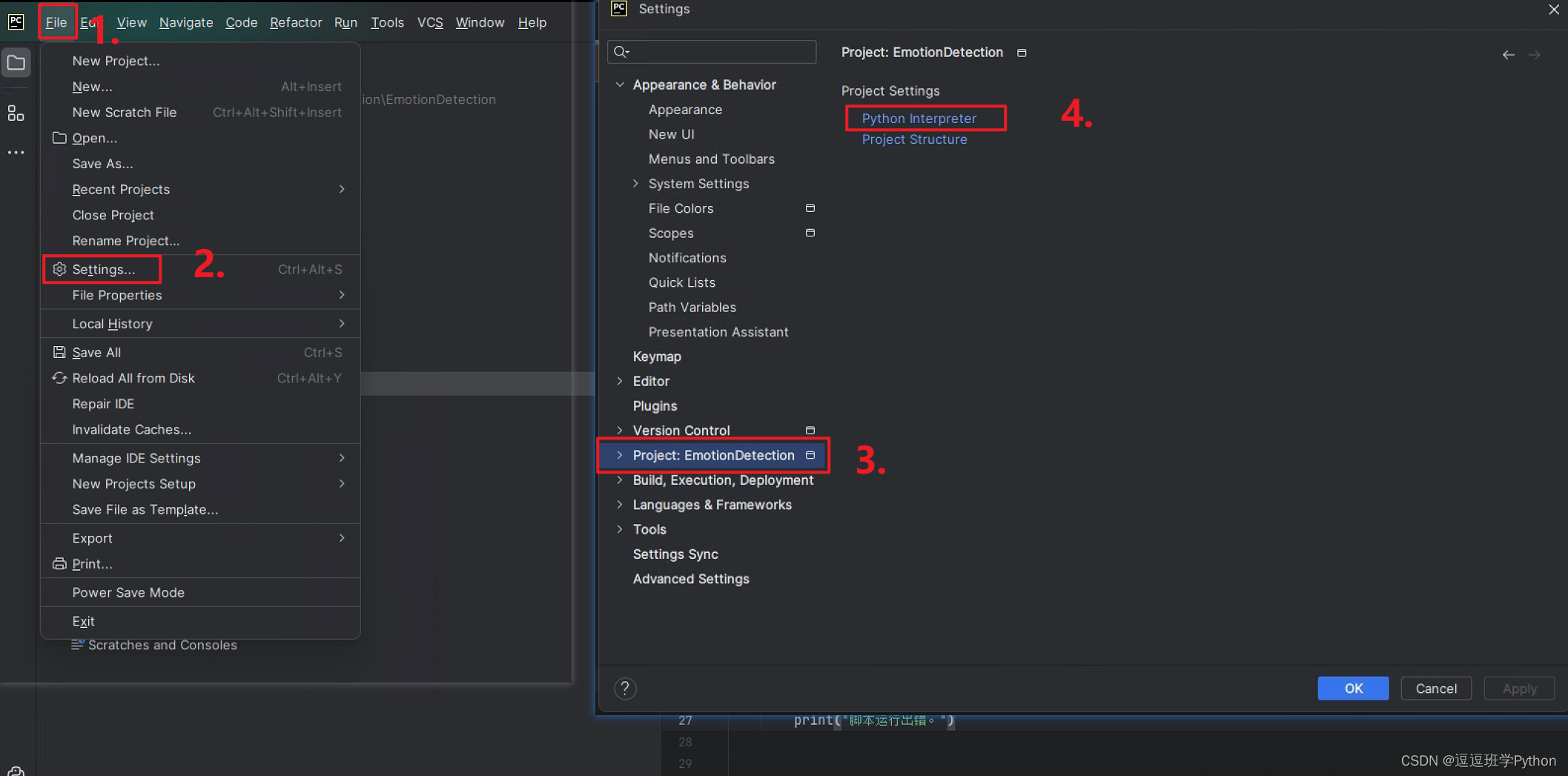Click the back arrow in Settings

pyautogui.click(x=1508, y=55)
